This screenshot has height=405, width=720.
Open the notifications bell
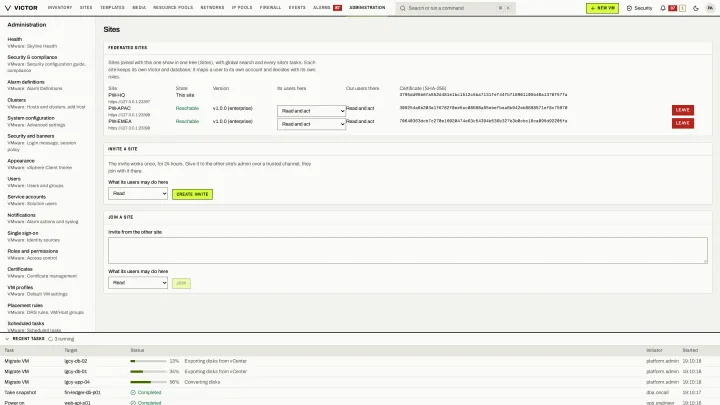point(663,8)
